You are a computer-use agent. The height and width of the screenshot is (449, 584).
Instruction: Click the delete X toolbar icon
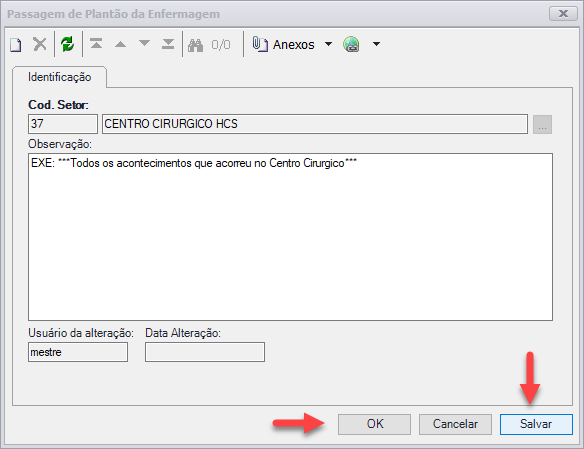pos(39,44)
